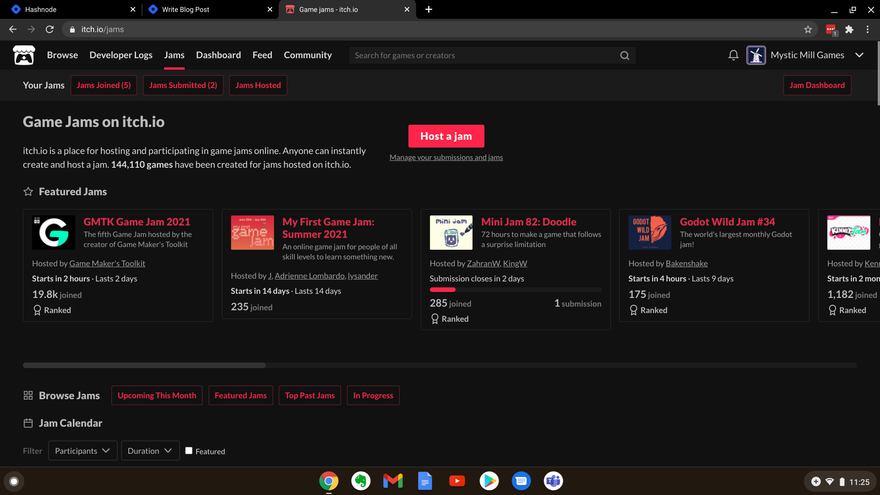Open YouTube from the shelf

click(457, 481)
